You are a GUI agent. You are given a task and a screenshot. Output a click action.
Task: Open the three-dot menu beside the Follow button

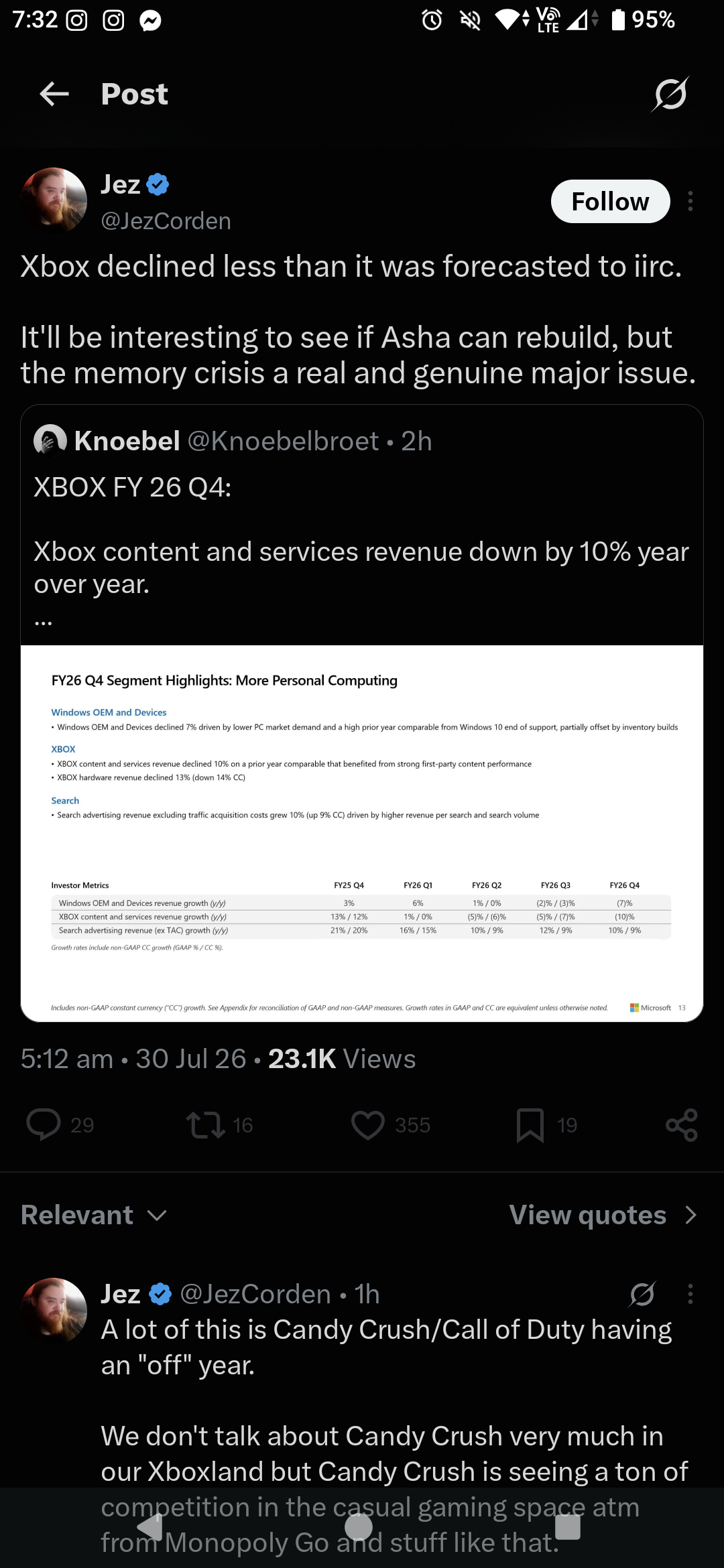[690, 201]
